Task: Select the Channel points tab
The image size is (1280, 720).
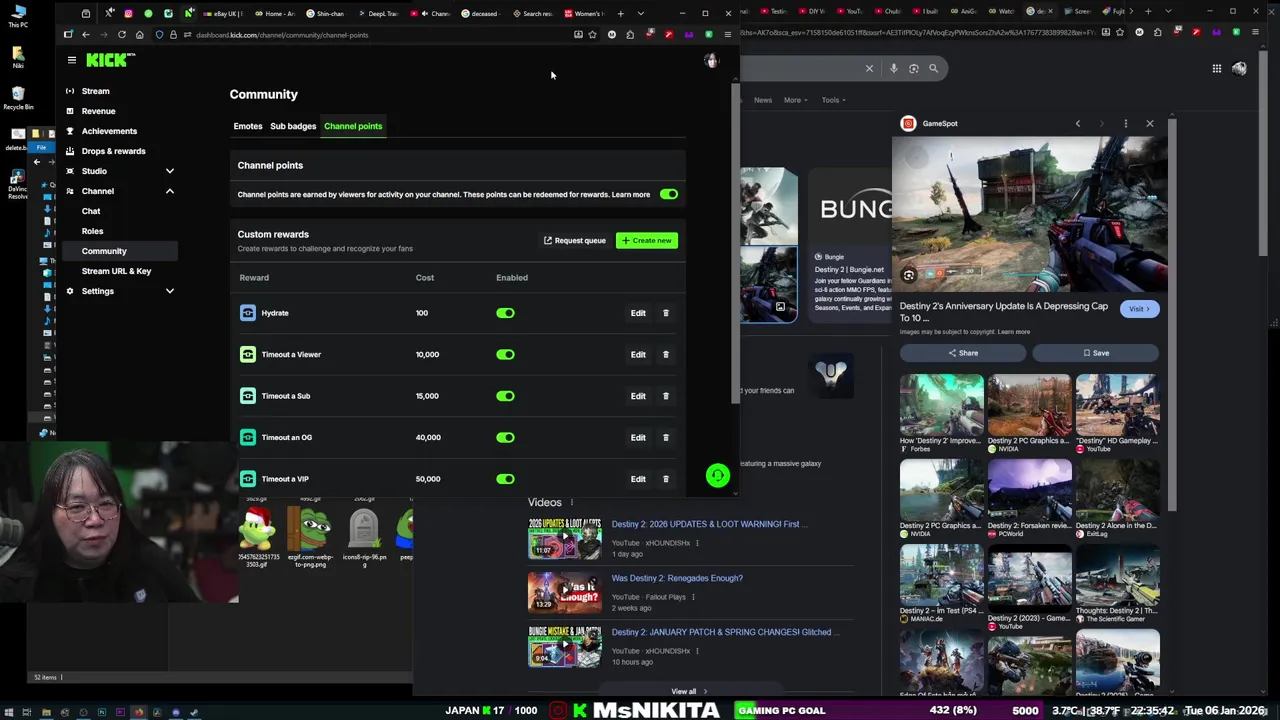Action: click(x=353, y=126)
